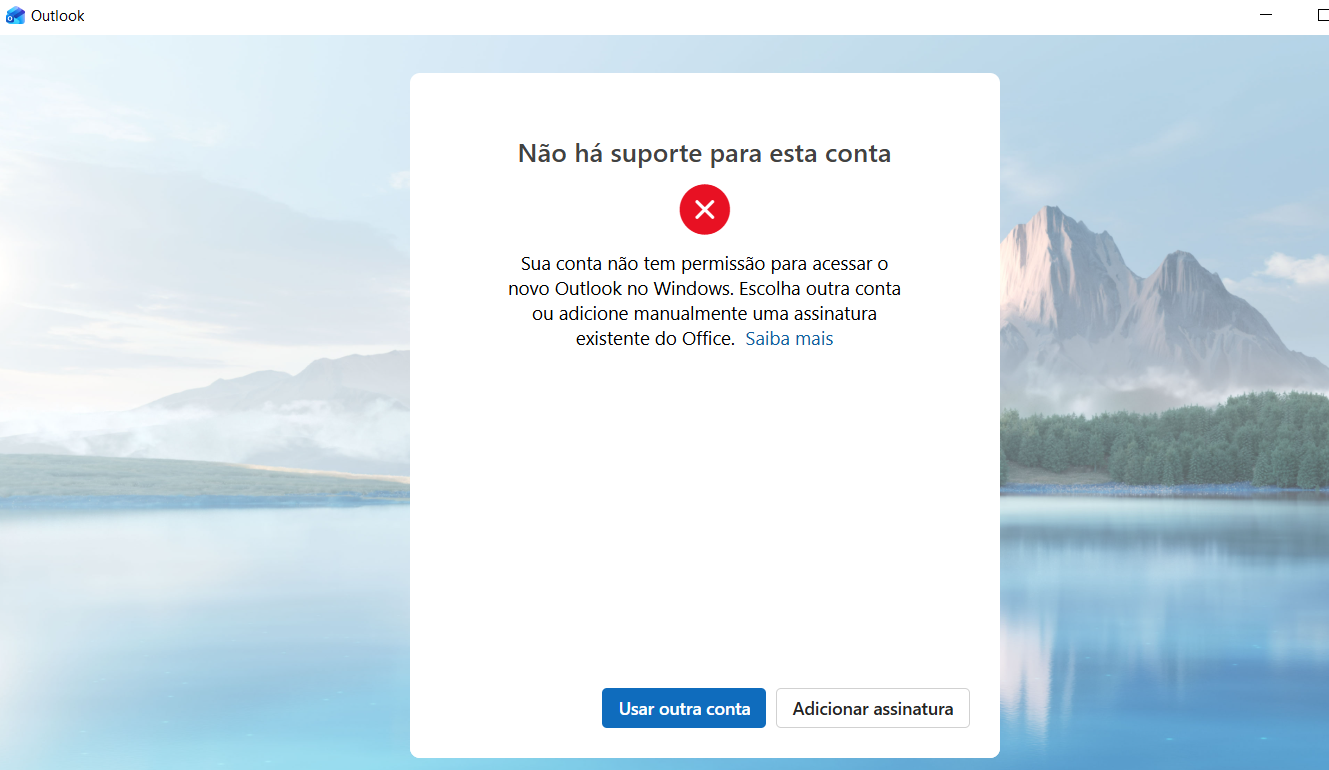
Task: Click the lake water at bottom left
Action: click(x=200, y=650)
